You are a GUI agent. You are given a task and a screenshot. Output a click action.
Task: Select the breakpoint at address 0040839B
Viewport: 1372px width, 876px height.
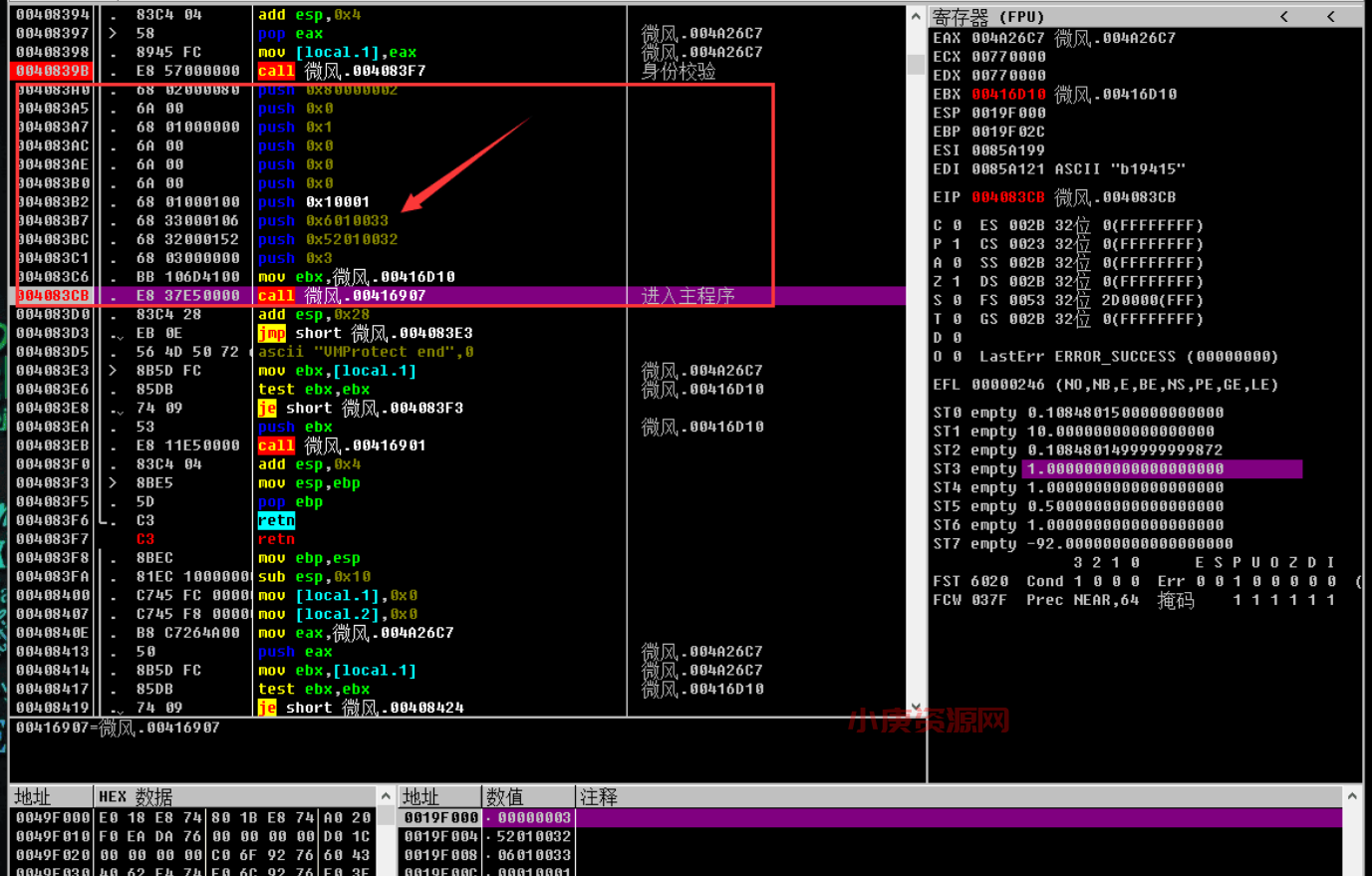tap(52, 71)
